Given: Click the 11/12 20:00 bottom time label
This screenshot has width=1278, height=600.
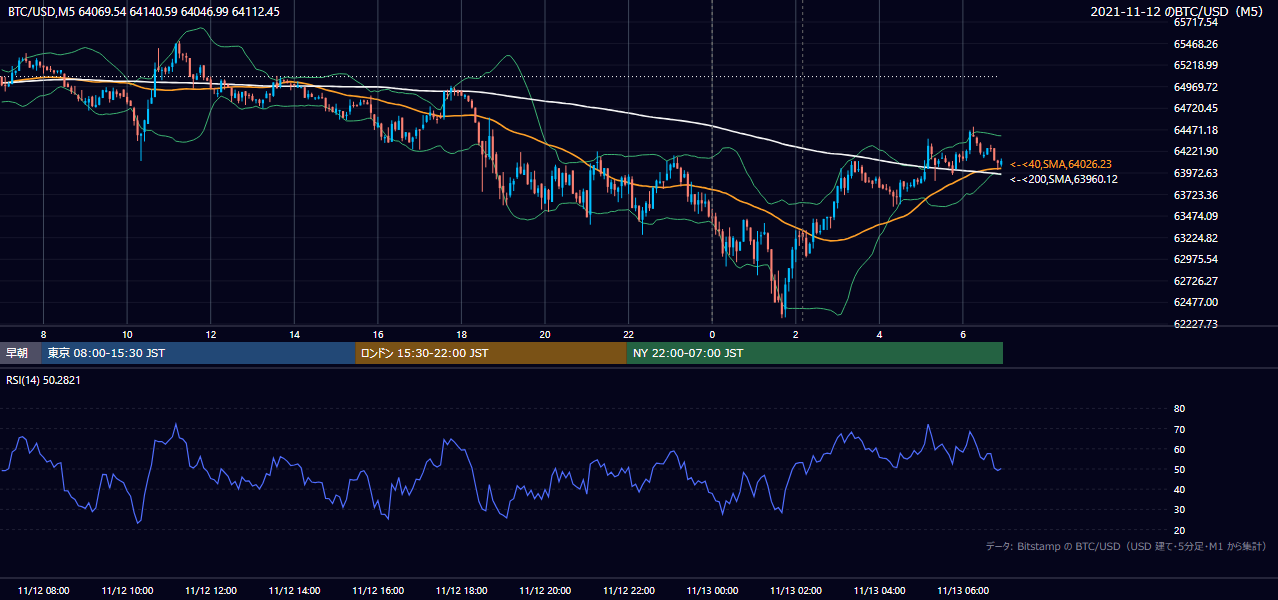Looking at the screenshot, I should click(x=544, y=590).
